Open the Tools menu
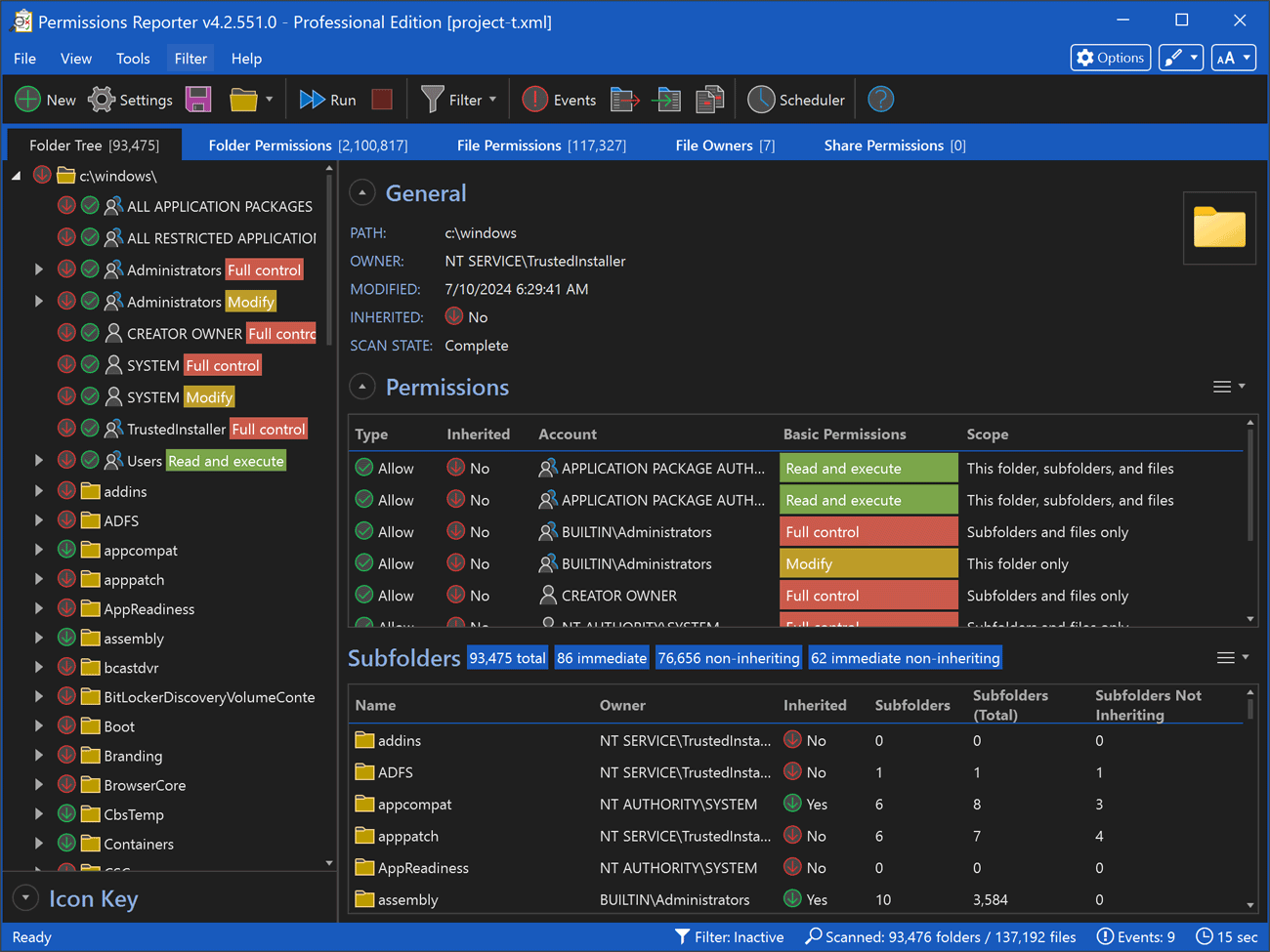This screenshot has height=952, width=1270. pos(133,59)
